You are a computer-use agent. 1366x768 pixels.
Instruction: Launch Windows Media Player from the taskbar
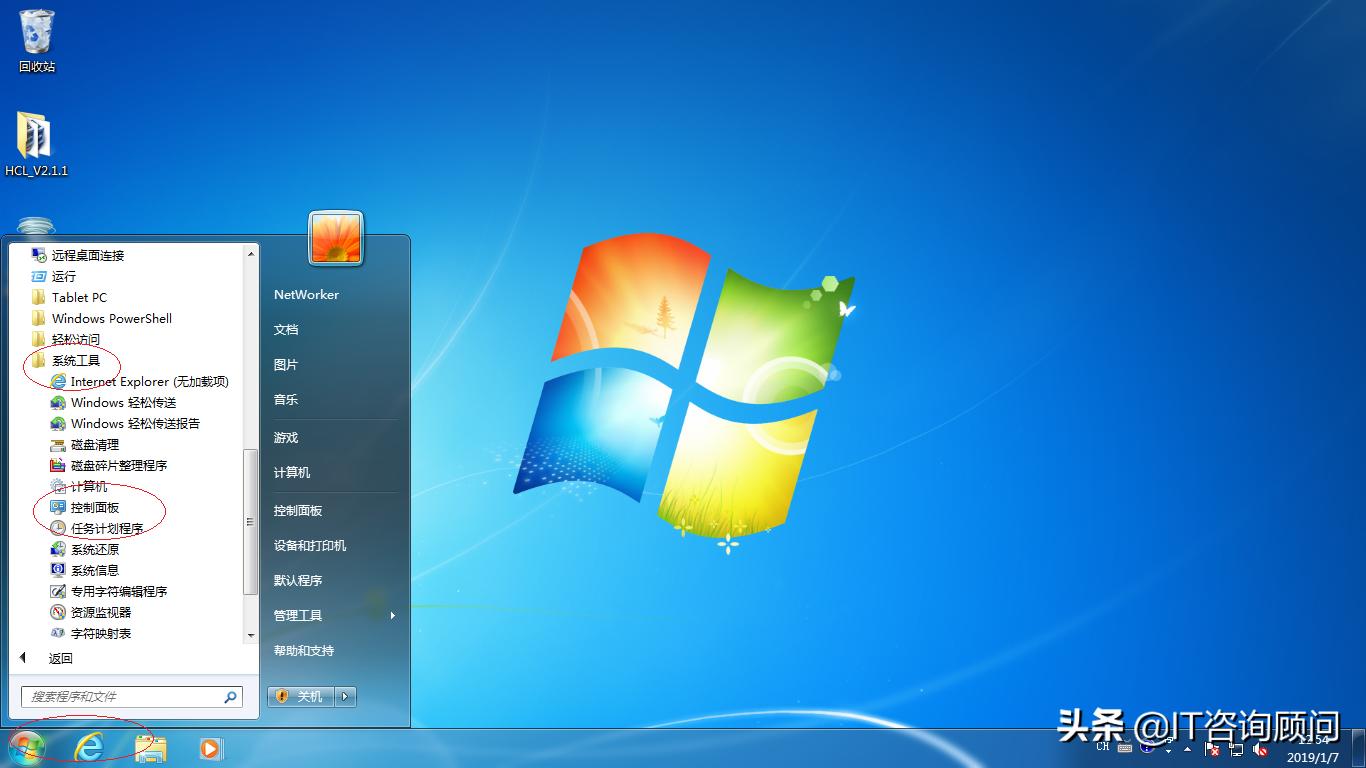point(210,747)
